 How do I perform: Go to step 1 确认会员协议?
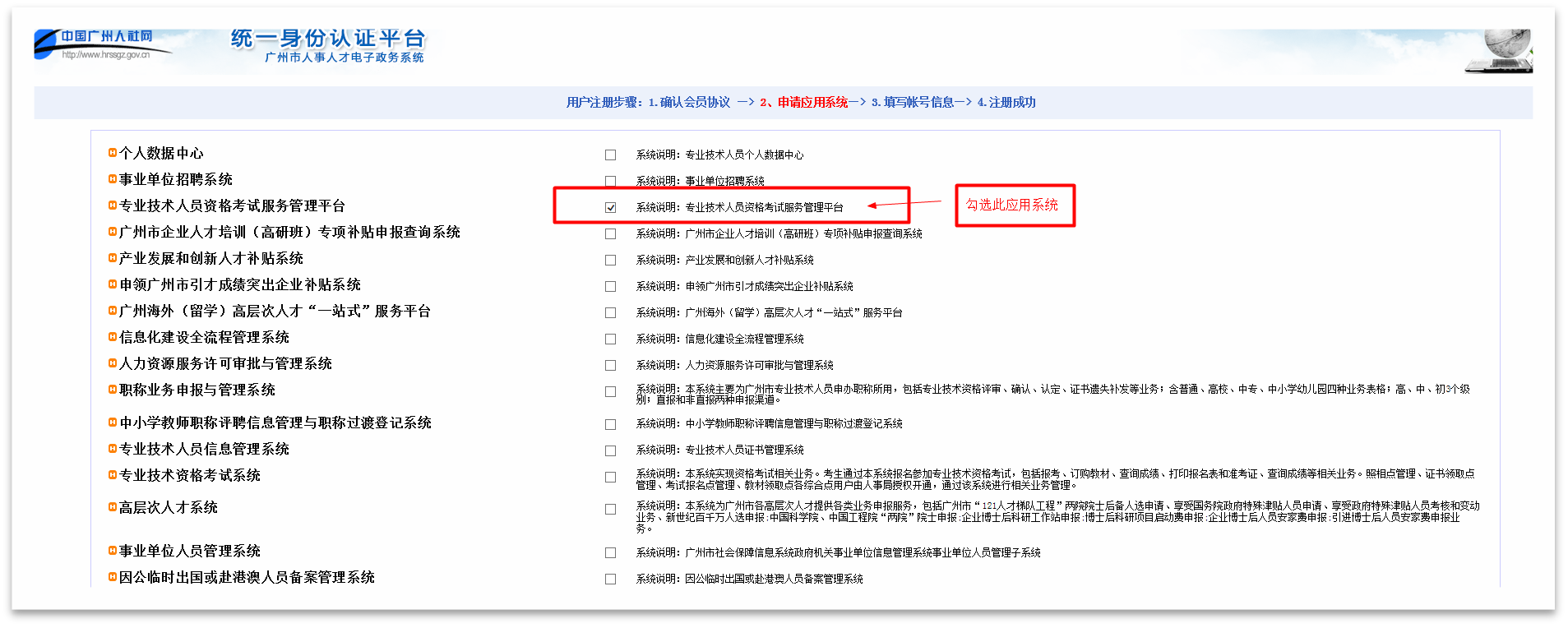click(x=689, y=103)
